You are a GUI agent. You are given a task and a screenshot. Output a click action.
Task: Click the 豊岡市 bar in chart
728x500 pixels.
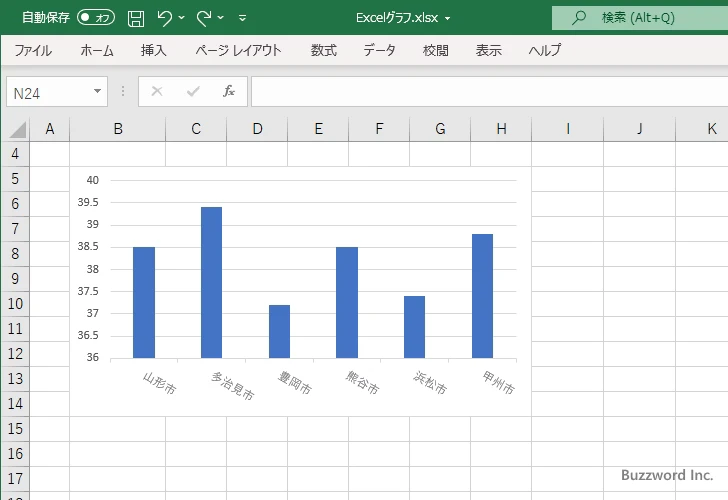280,331
